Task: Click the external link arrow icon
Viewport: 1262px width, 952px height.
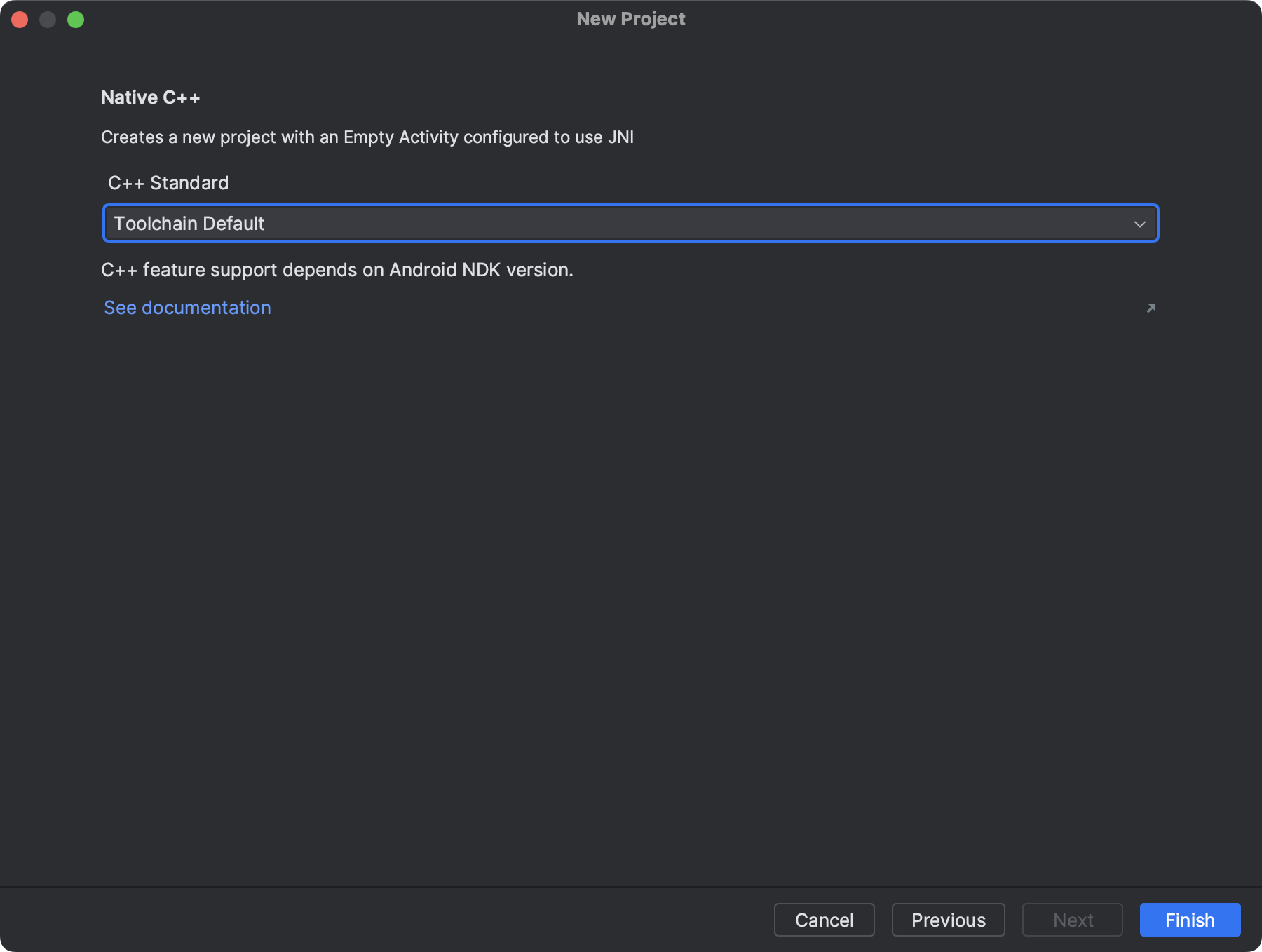Action: coord(1151,308)
